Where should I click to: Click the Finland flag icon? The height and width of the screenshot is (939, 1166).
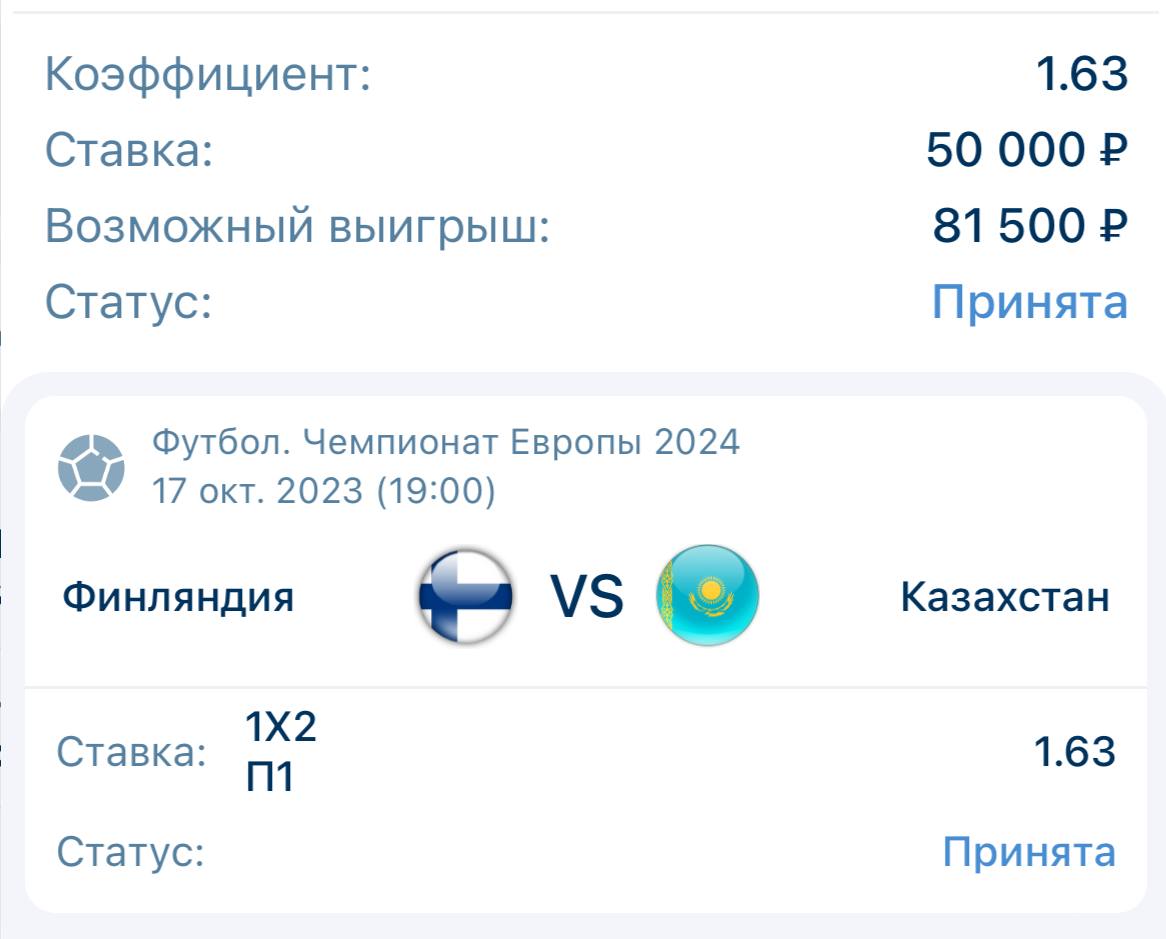(465, 596)
